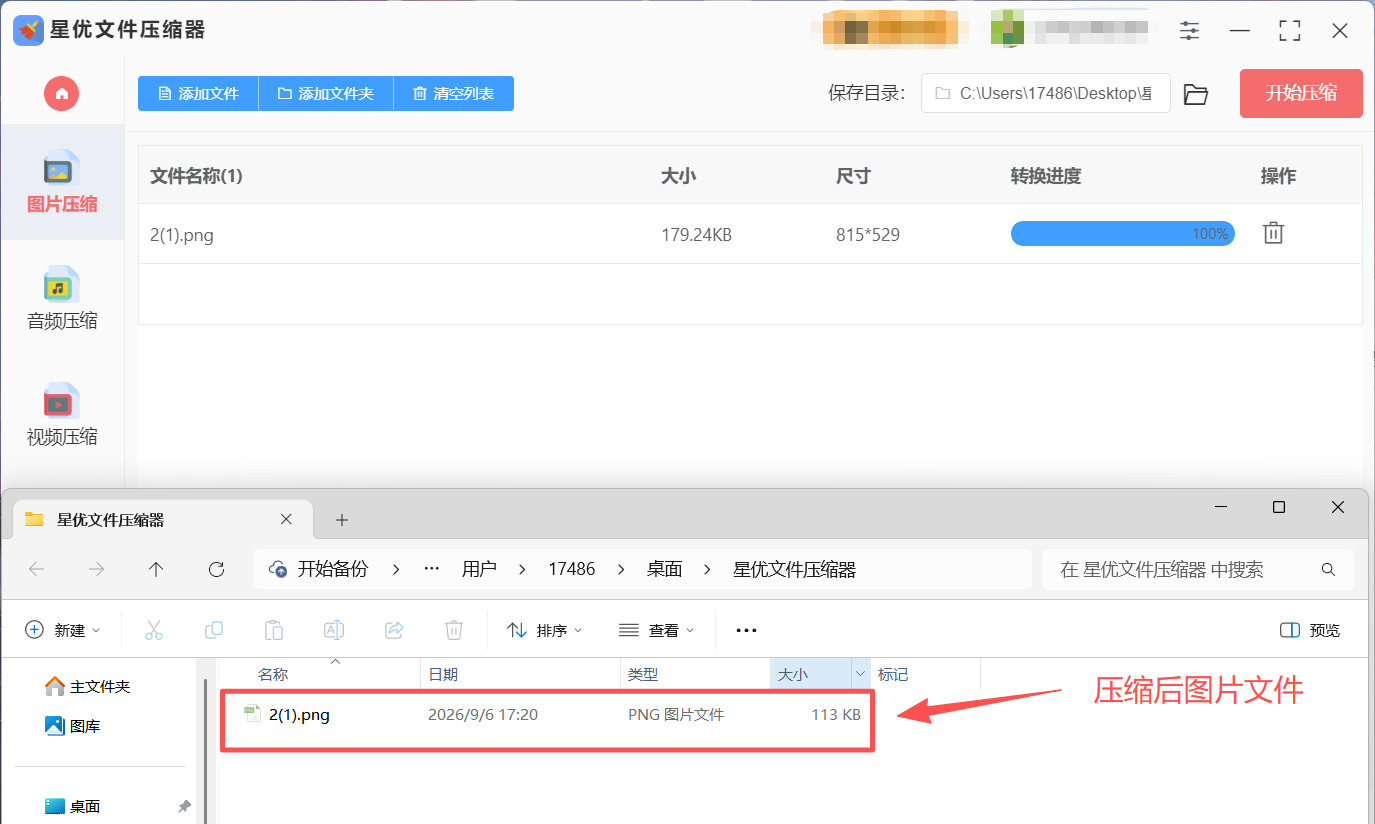Go back in File Explorer

(x=37, y=569)
